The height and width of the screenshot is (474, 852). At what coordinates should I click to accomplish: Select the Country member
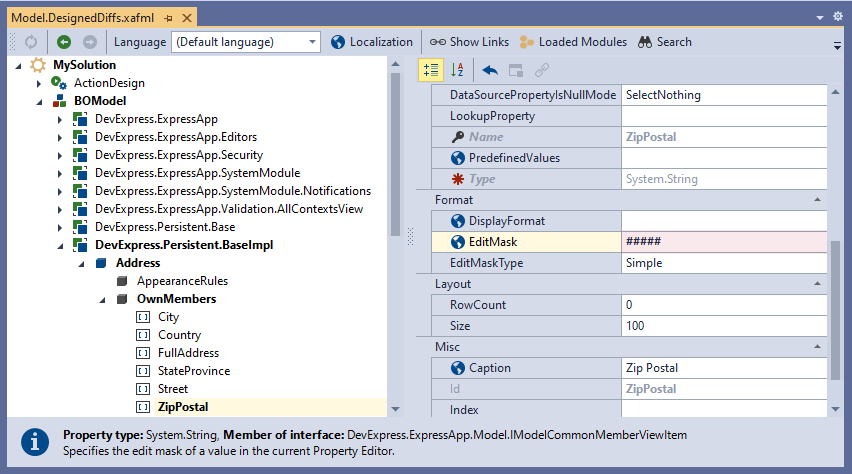tap(179, 335)
